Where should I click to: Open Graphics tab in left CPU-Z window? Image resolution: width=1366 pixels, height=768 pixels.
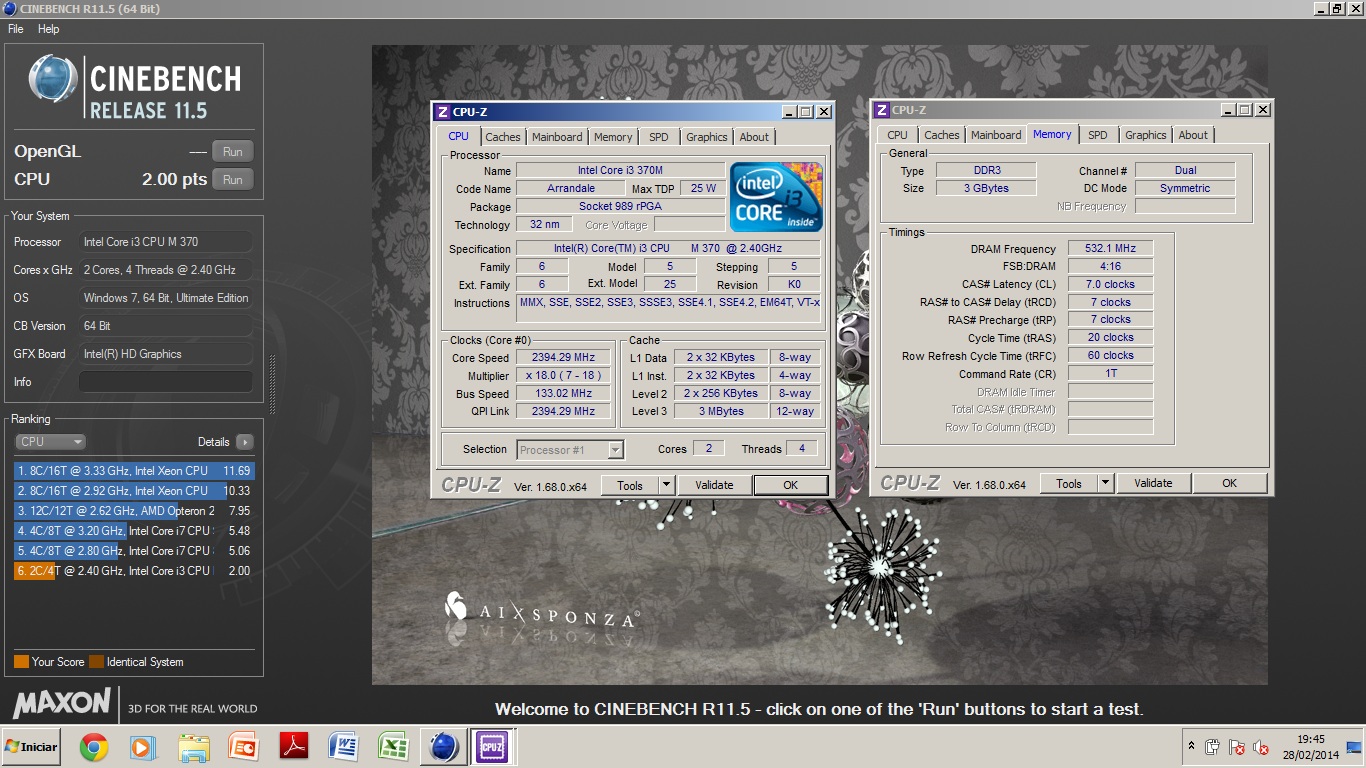707,137
